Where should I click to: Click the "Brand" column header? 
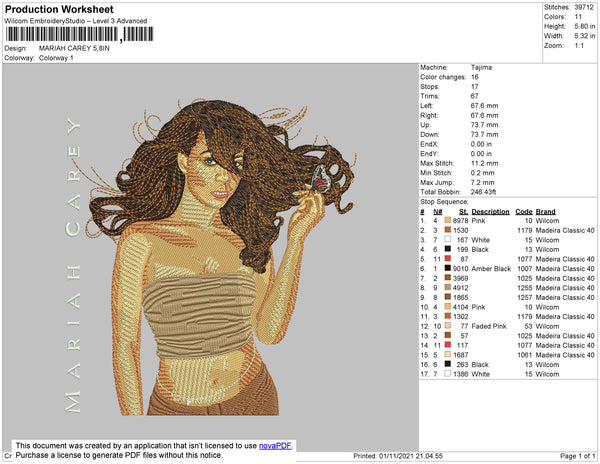point(545,212)
